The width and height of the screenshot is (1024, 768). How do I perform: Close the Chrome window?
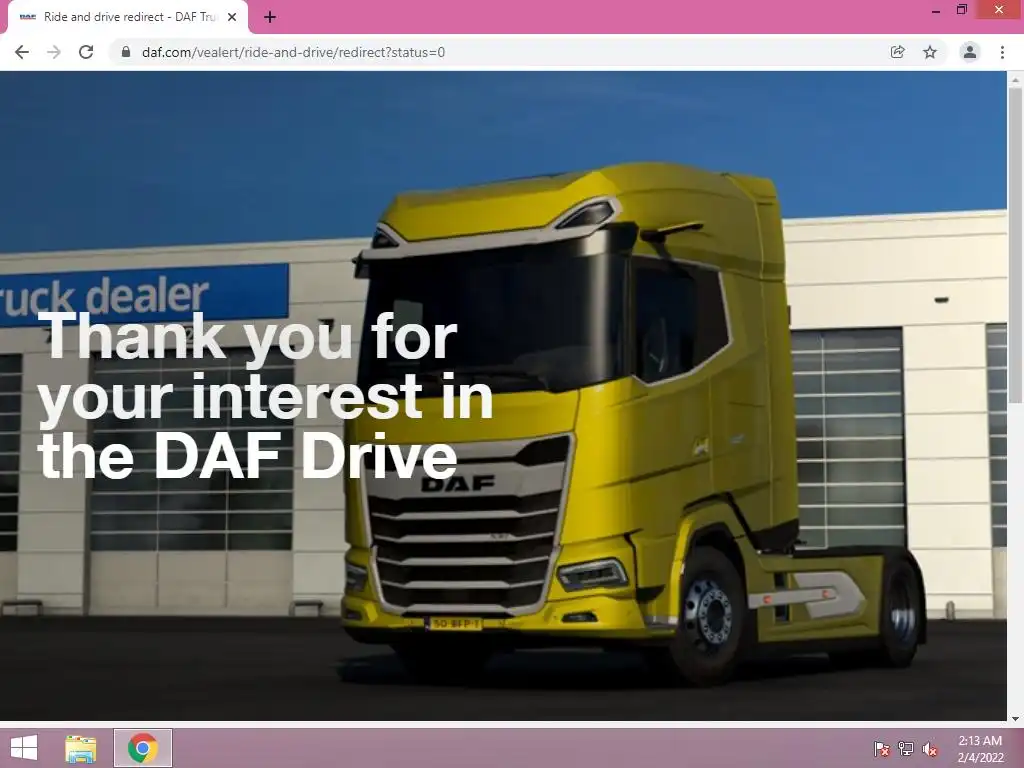pyautogui.click(x=999, y=10)
